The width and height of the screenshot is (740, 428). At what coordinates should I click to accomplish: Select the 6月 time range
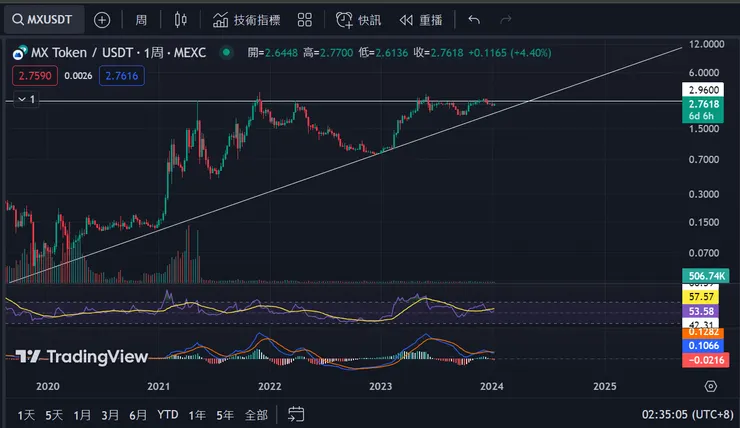click(138, 415)
